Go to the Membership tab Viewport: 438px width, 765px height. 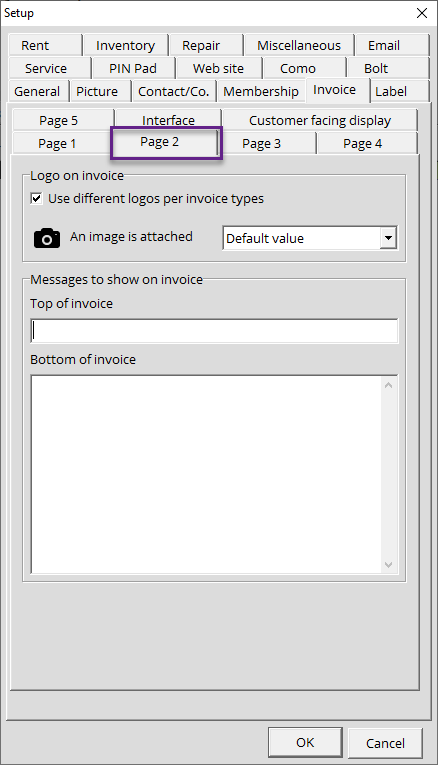tap(261, 91)
